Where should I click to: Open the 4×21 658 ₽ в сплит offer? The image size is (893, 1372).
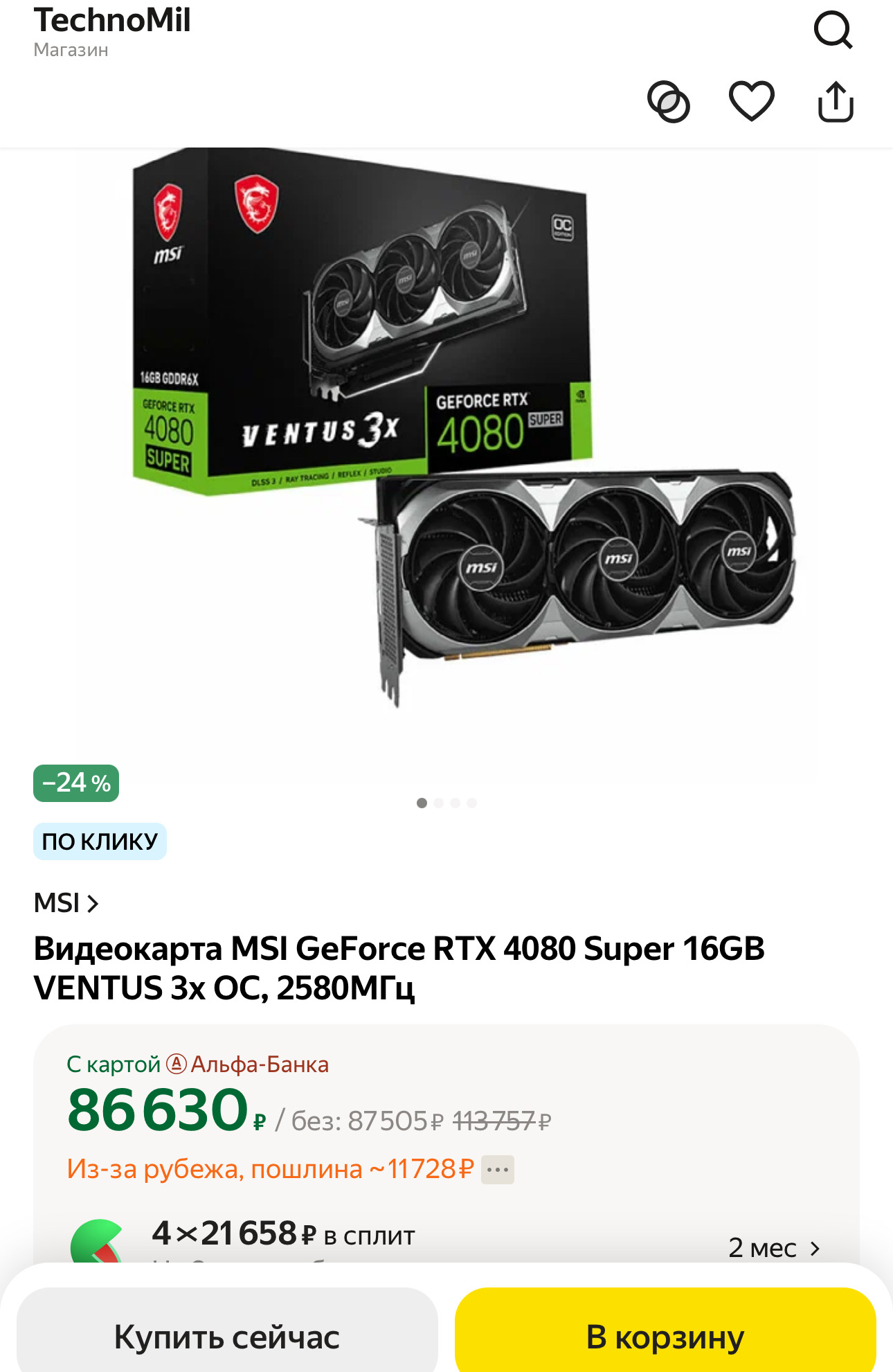click(283, 1234)
